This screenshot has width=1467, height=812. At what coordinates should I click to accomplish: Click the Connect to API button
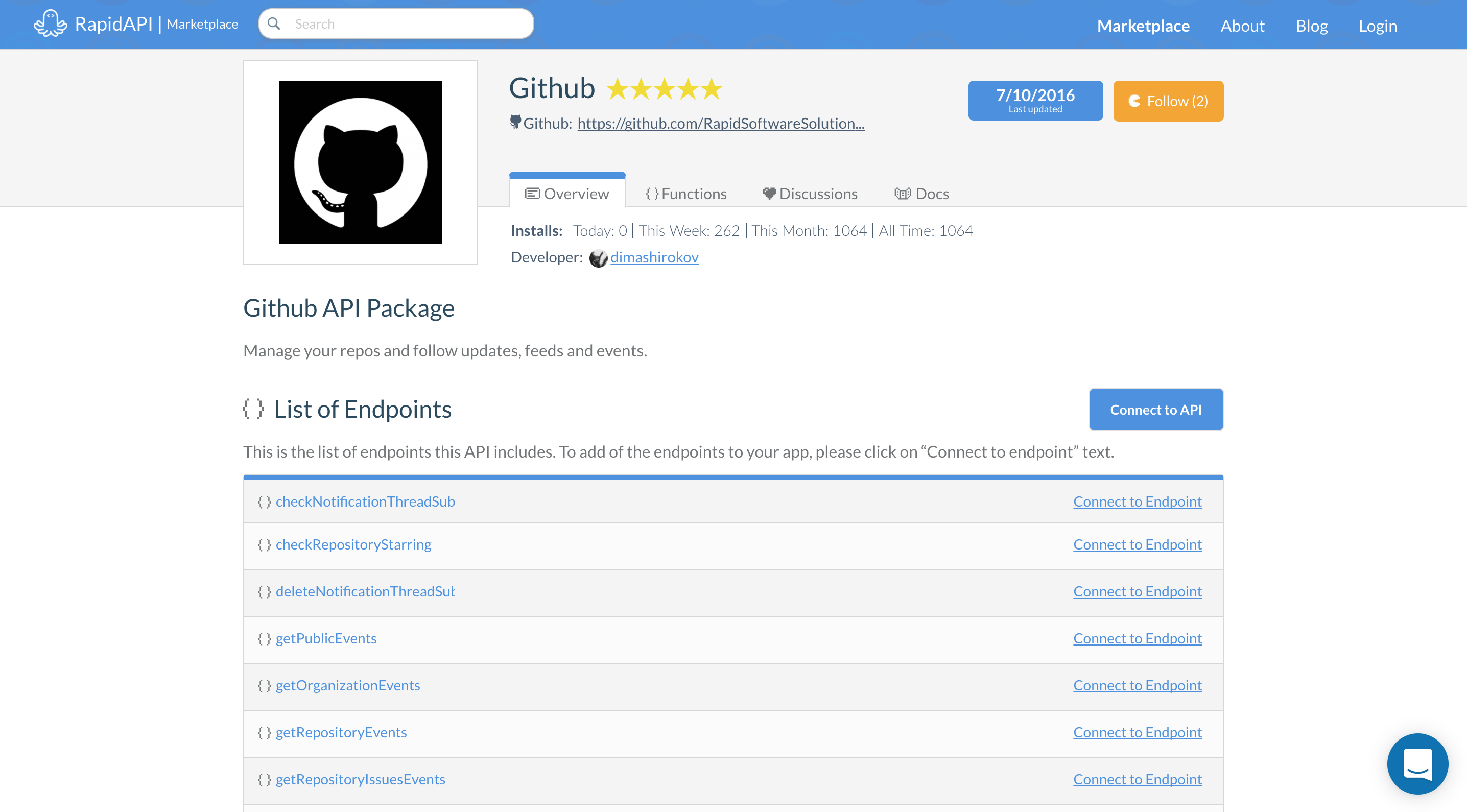click(1155, 410)
